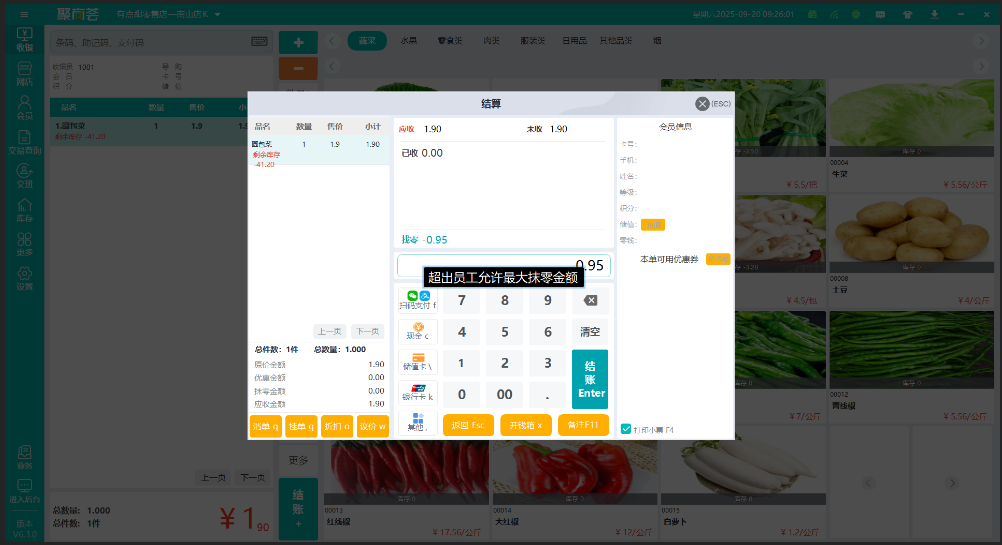Select the 土豆 potato product thumbnail

click(x=912, y=234)
